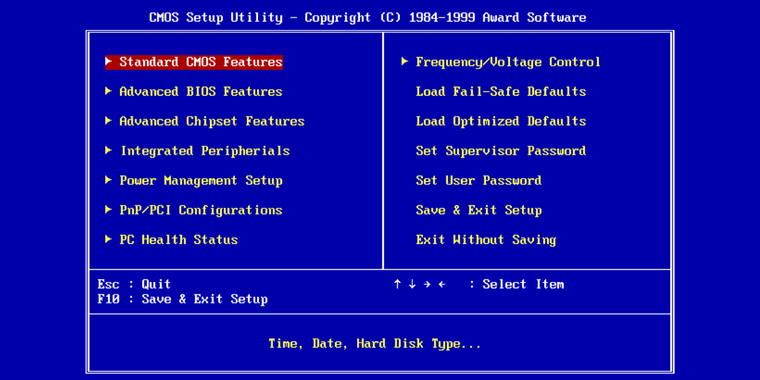Click the CMOS Setup Utility title text

pyautogui.click(x=368, y=18)
